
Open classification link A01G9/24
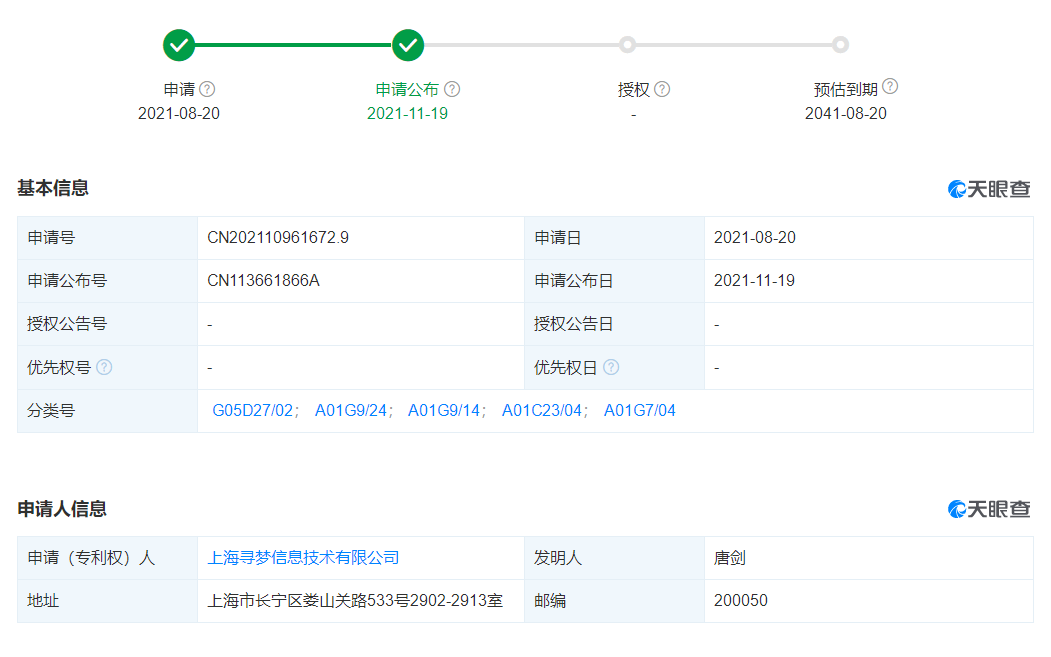[x=351, y=410]
